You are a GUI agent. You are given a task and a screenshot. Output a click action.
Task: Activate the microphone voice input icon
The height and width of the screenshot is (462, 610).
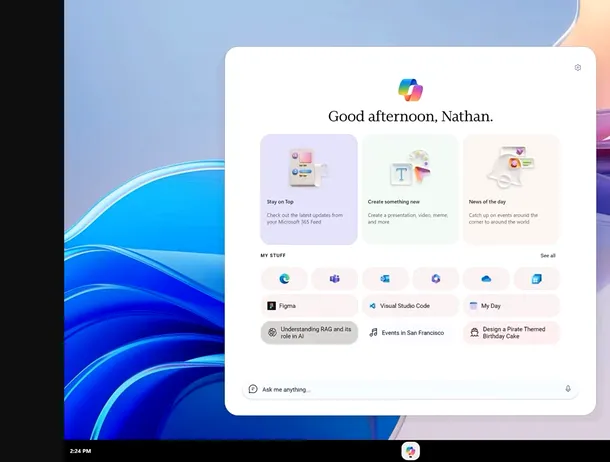568,388
